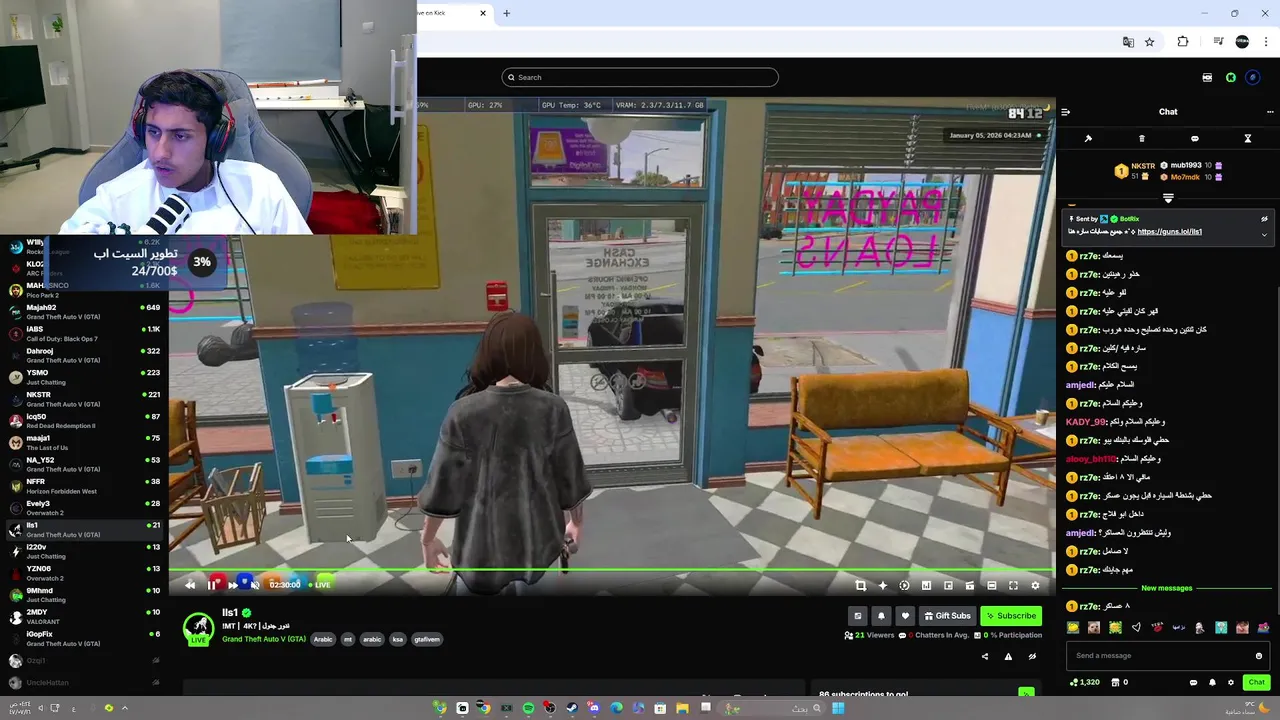Select the red lips quick emote
Viewport: 1280px width, 720px height.
(1157, 628)
